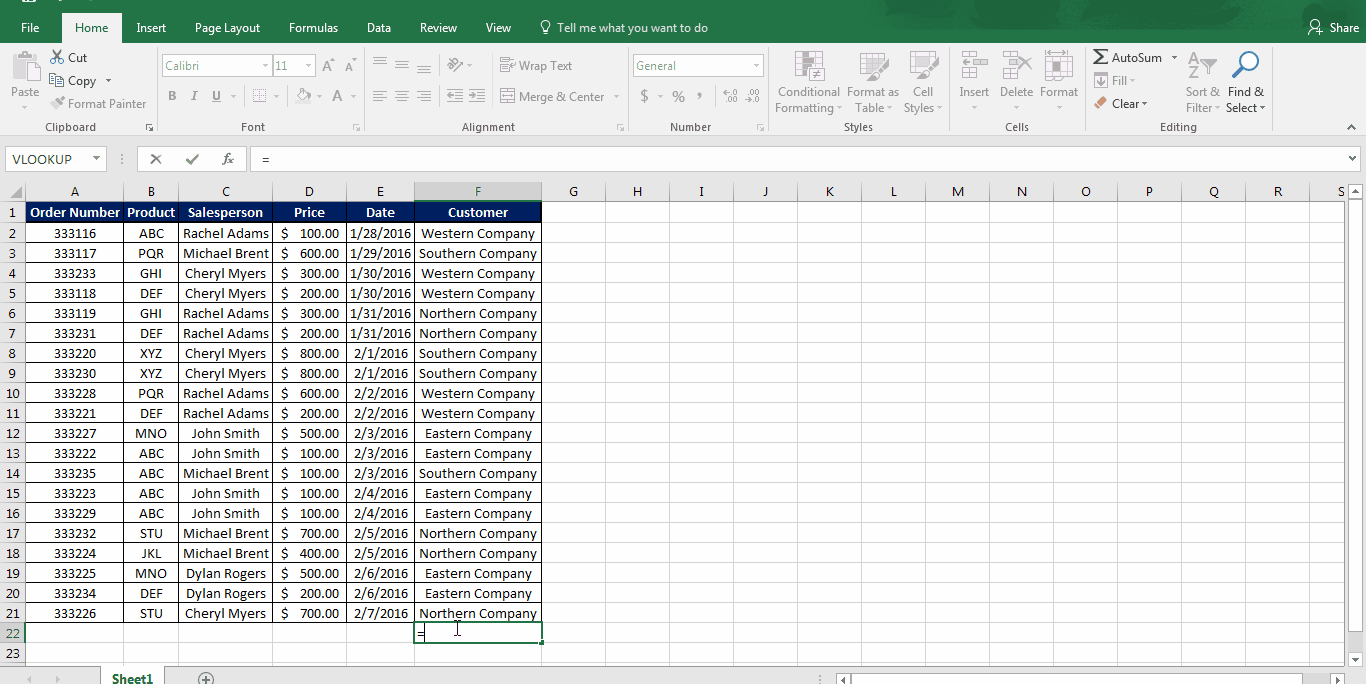
Task: Apply center horizontal alignment
Action: click(x=402, y=96)
